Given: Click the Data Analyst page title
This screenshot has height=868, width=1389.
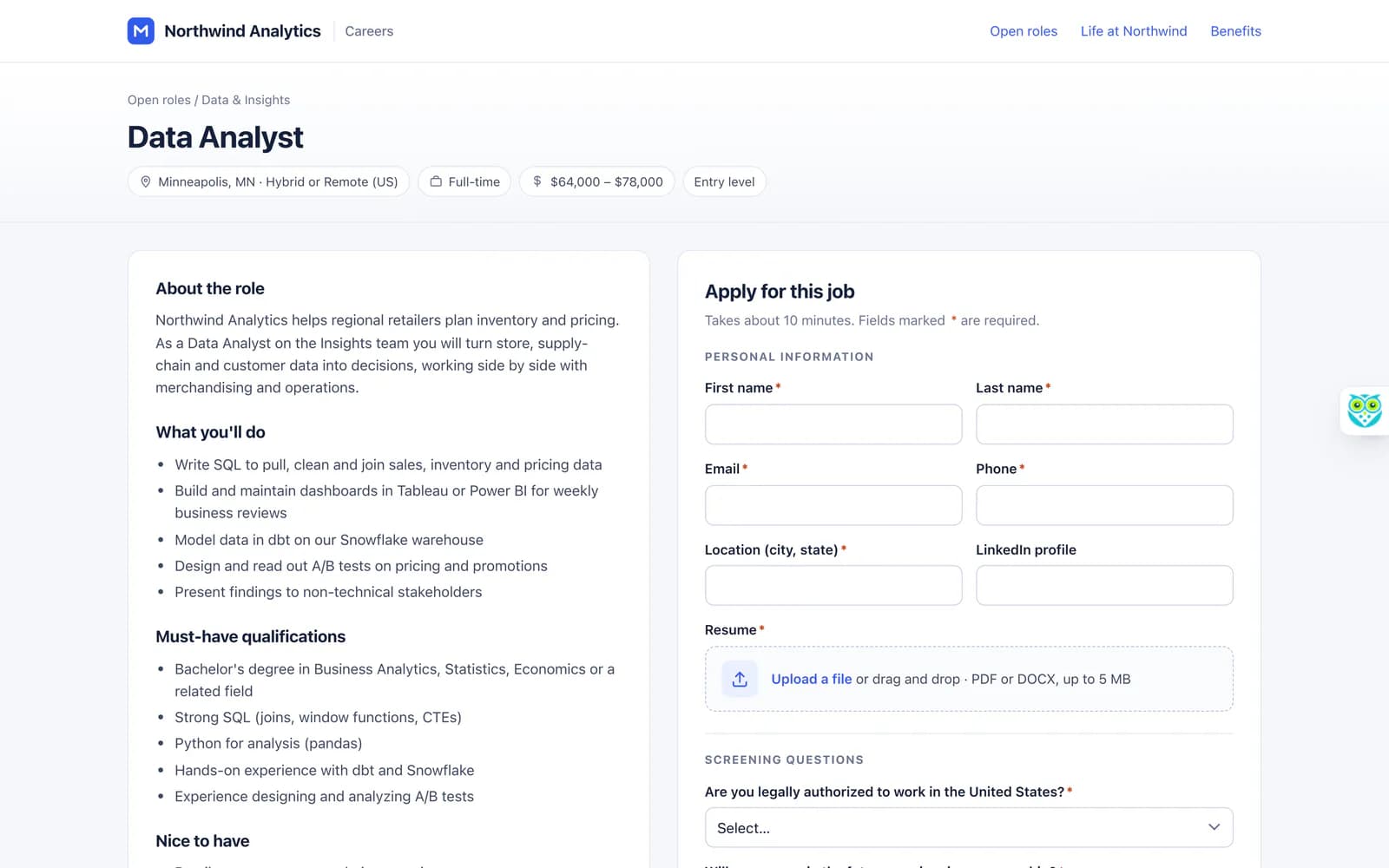Looking at the screenshot, I should click(x=215, y=137).
